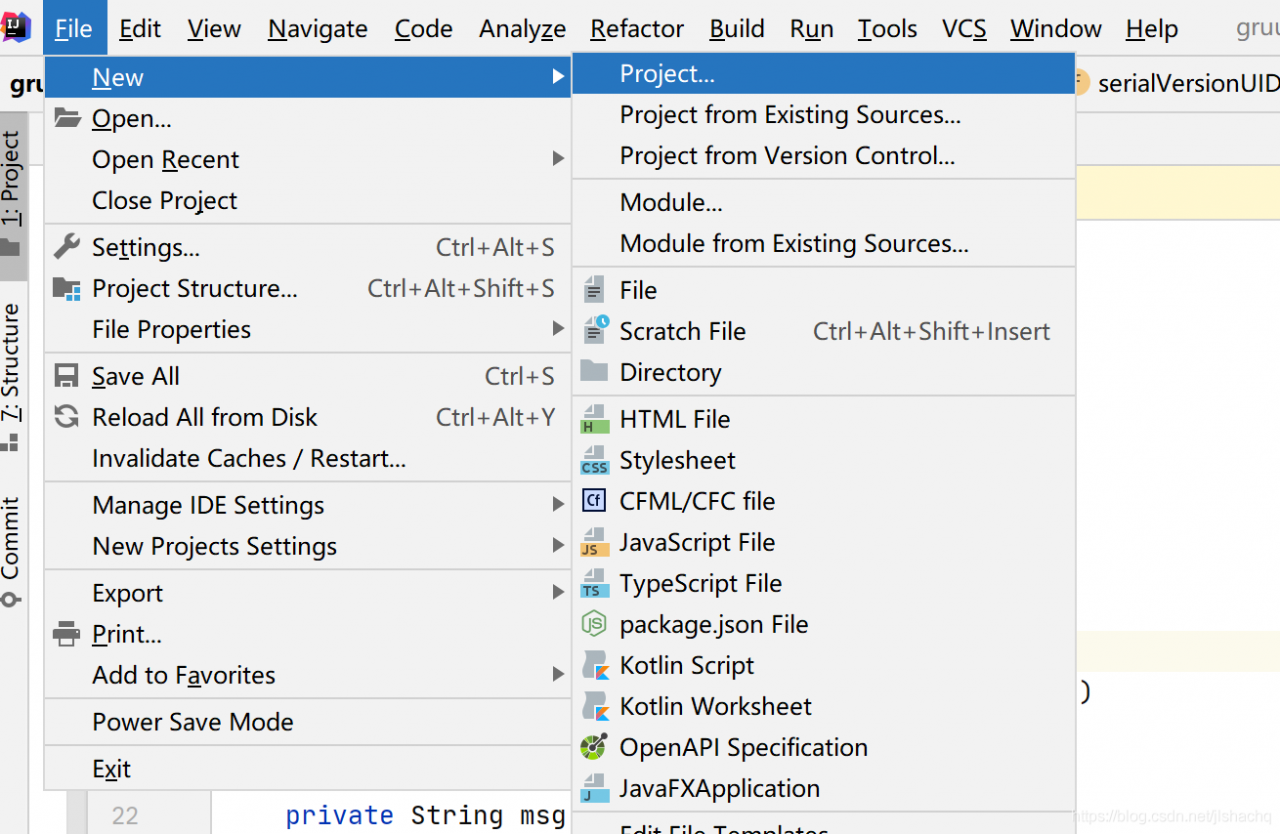
Task: Click the Settings wrench icon
Action: [66, 247]
